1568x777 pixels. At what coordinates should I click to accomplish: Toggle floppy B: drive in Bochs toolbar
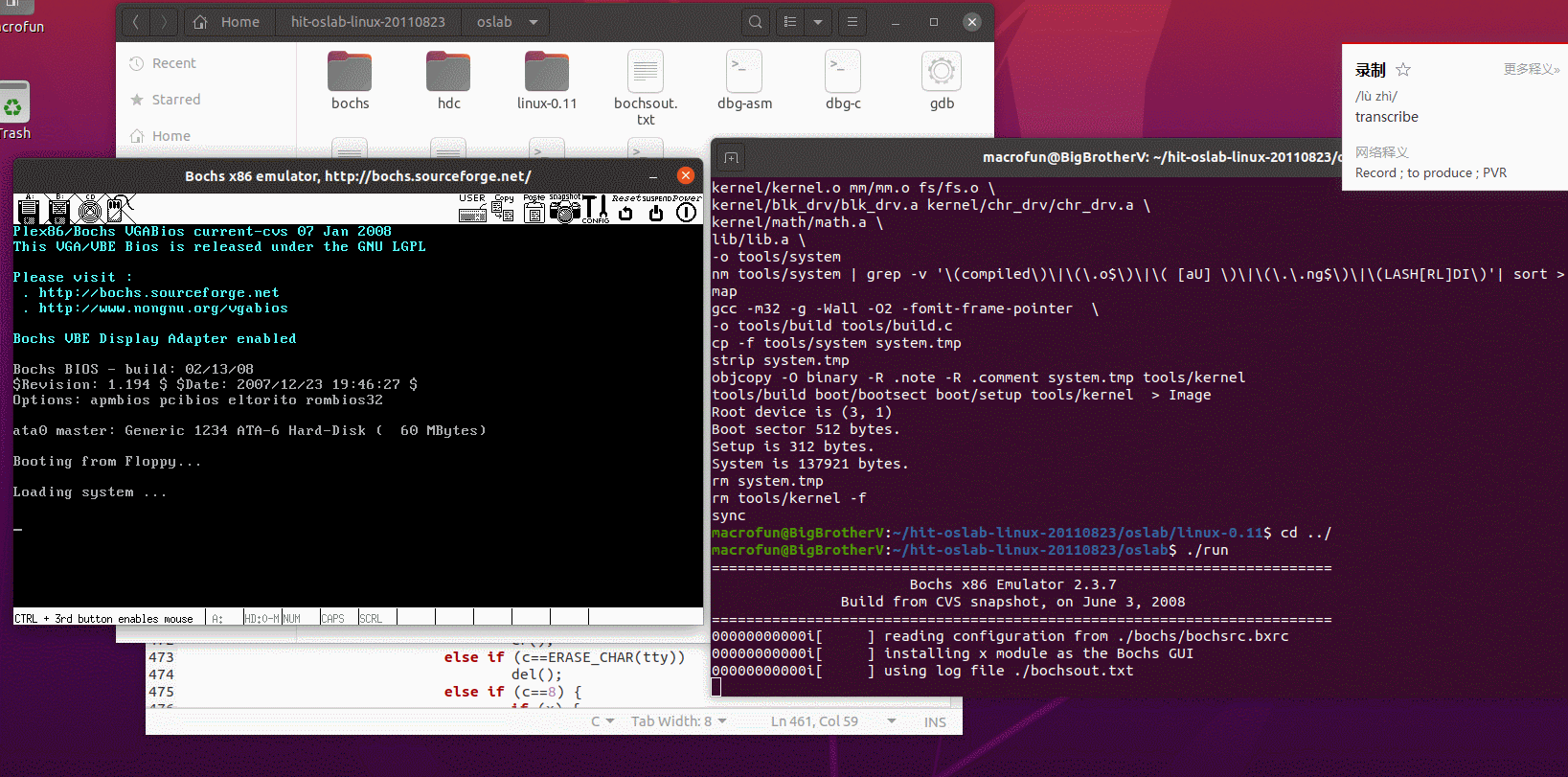click(59, 209)
